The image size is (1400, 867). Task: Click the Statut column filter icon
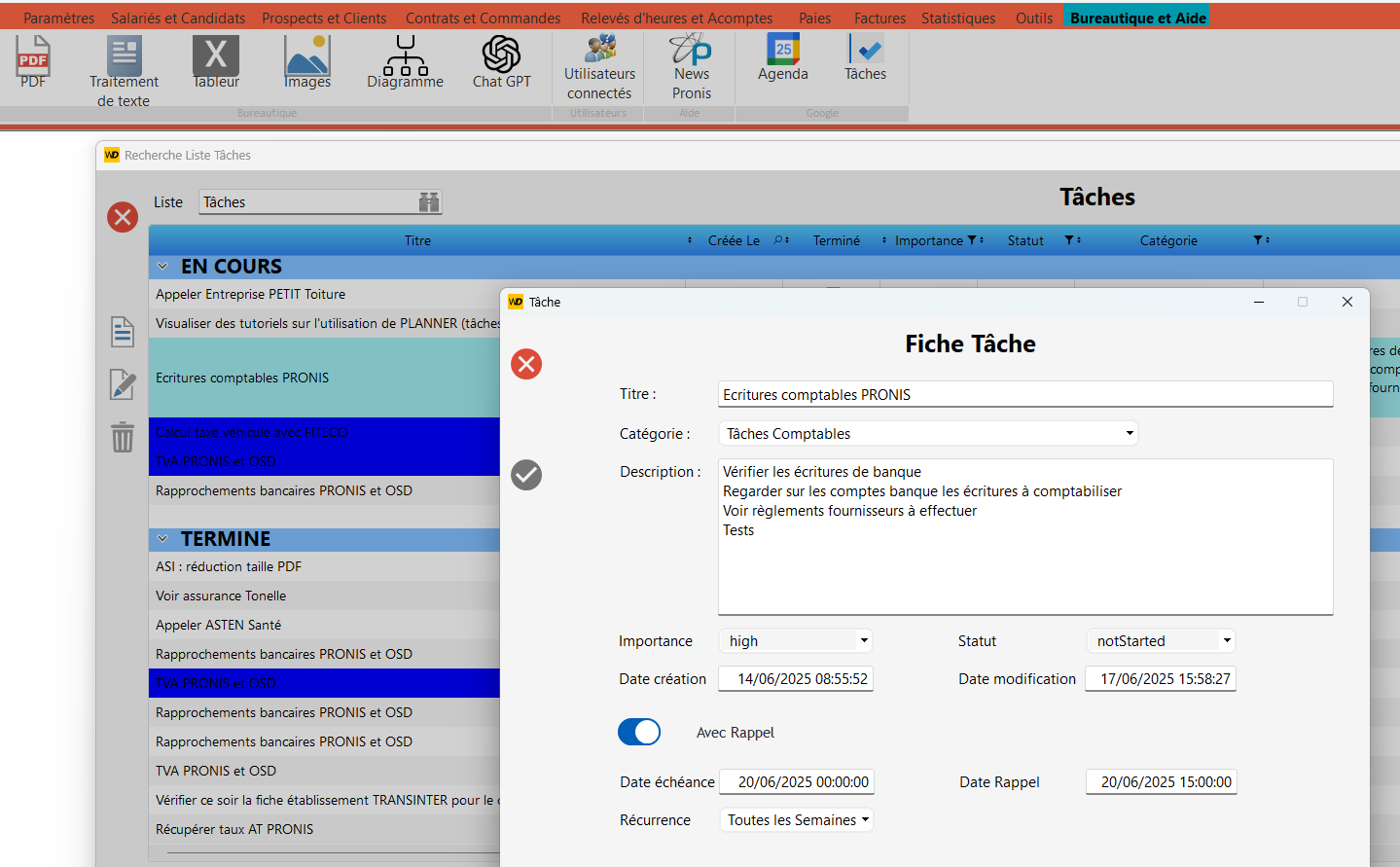[1069, 240]
